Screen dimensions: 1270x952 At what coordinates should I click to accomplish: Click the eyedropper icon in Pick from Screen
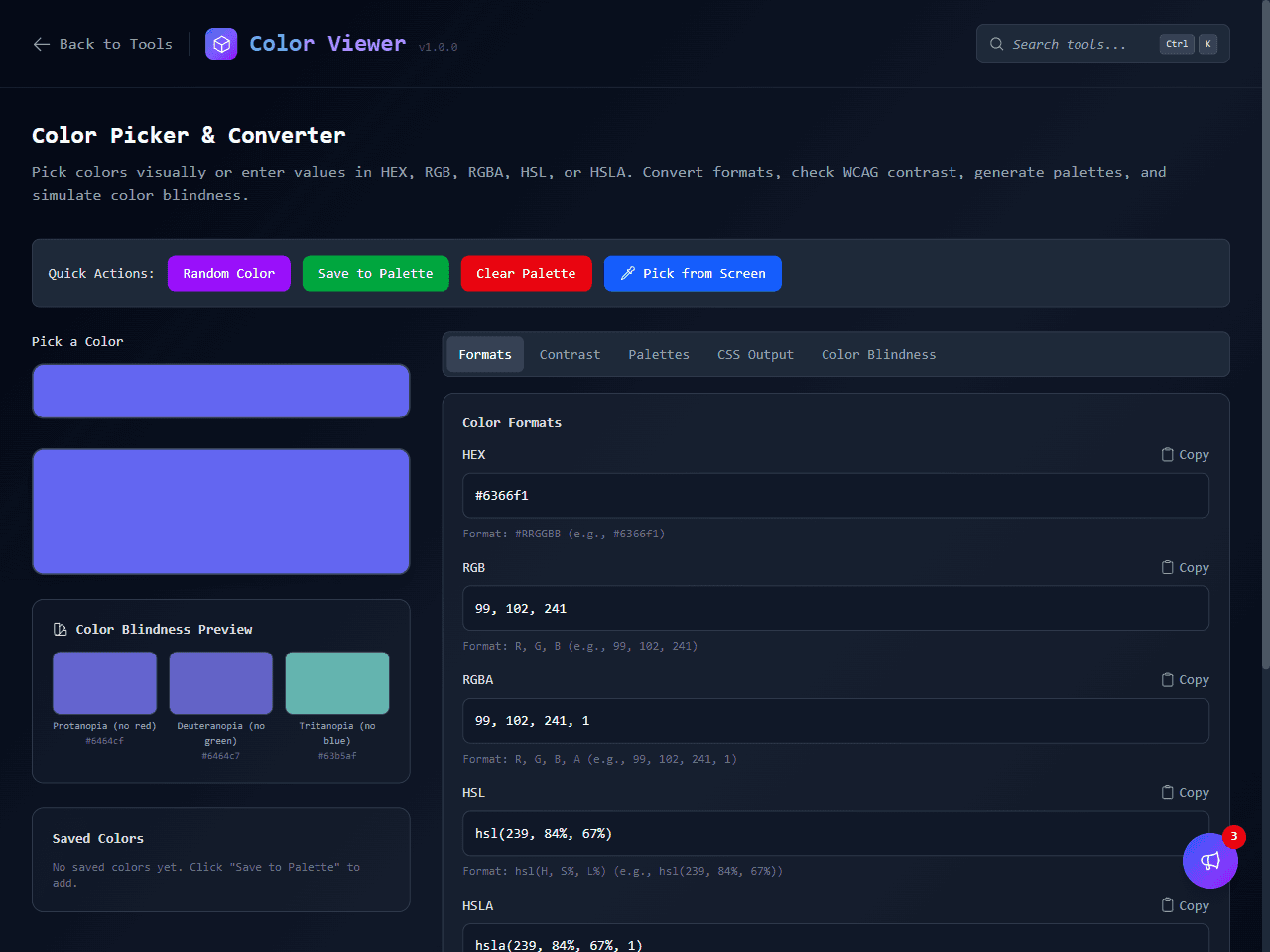[x=627, y=274]
